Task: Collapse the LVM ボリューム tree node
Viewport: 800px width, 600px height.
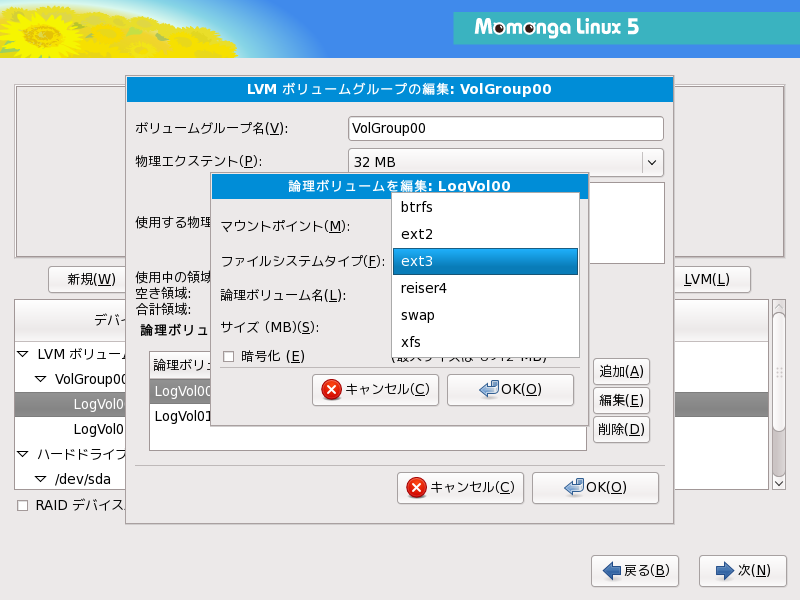Action: pos(22,354)
